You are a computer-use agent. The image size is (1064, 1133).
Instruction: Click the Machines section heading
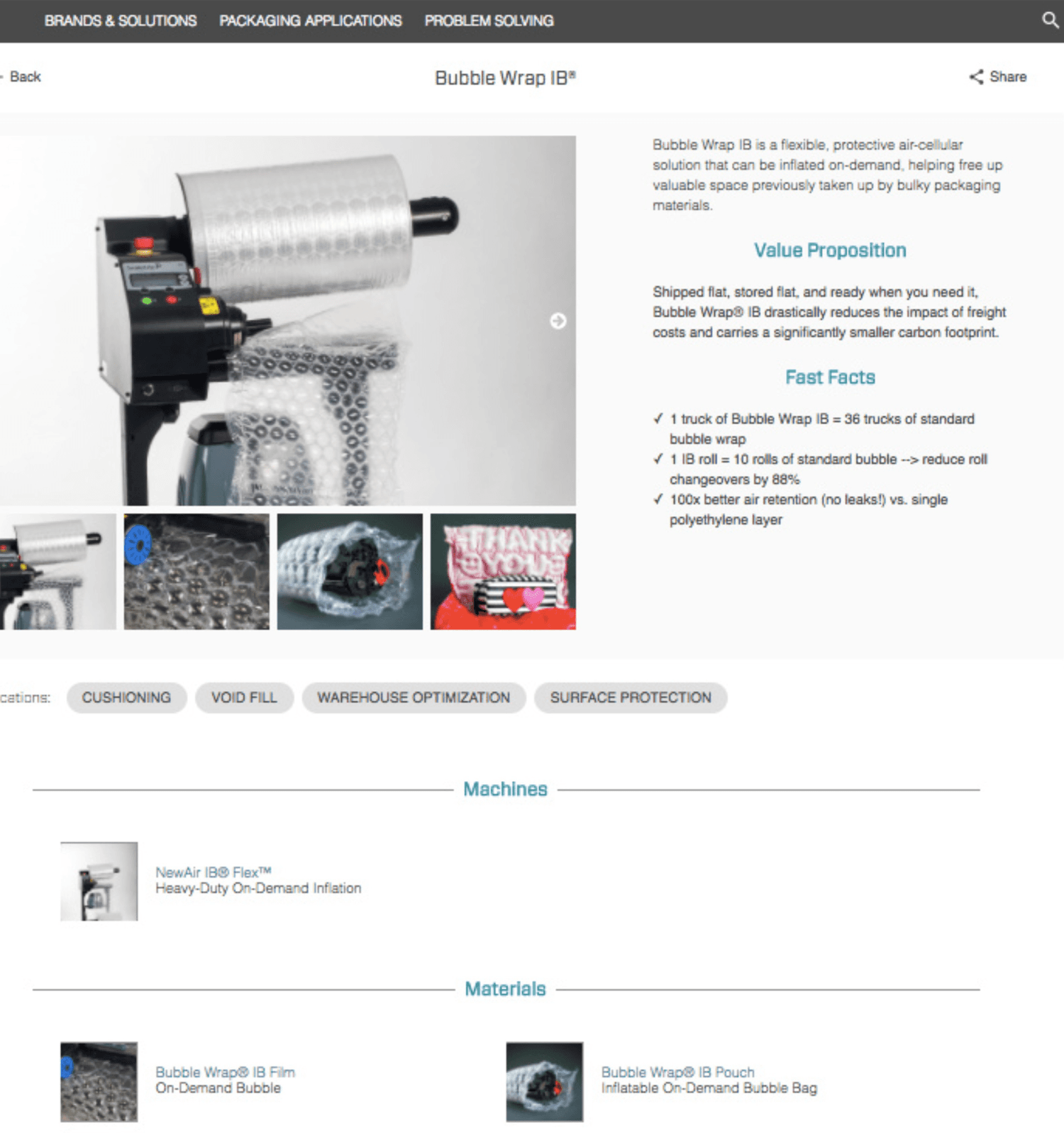(x=505, y=789)
